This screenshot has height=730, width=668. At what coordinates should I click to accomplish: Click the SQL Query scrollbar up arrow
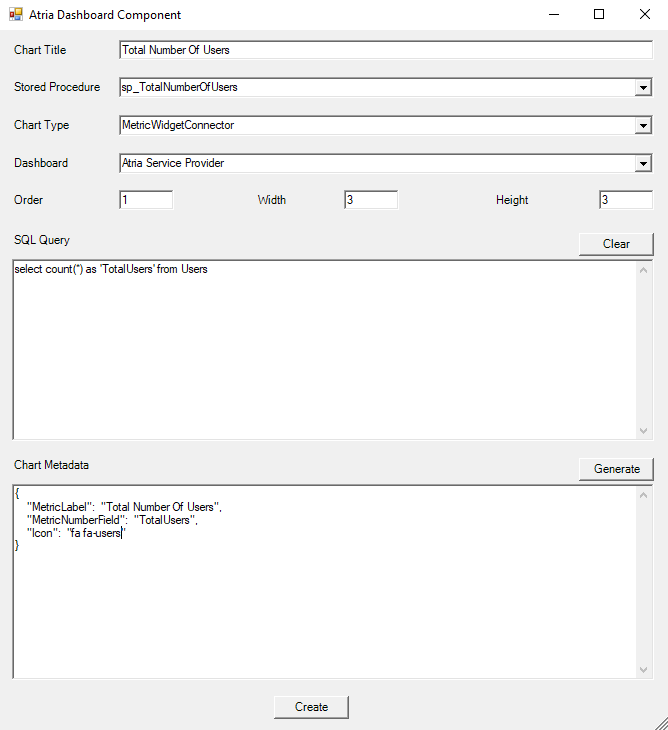point(644,270)
